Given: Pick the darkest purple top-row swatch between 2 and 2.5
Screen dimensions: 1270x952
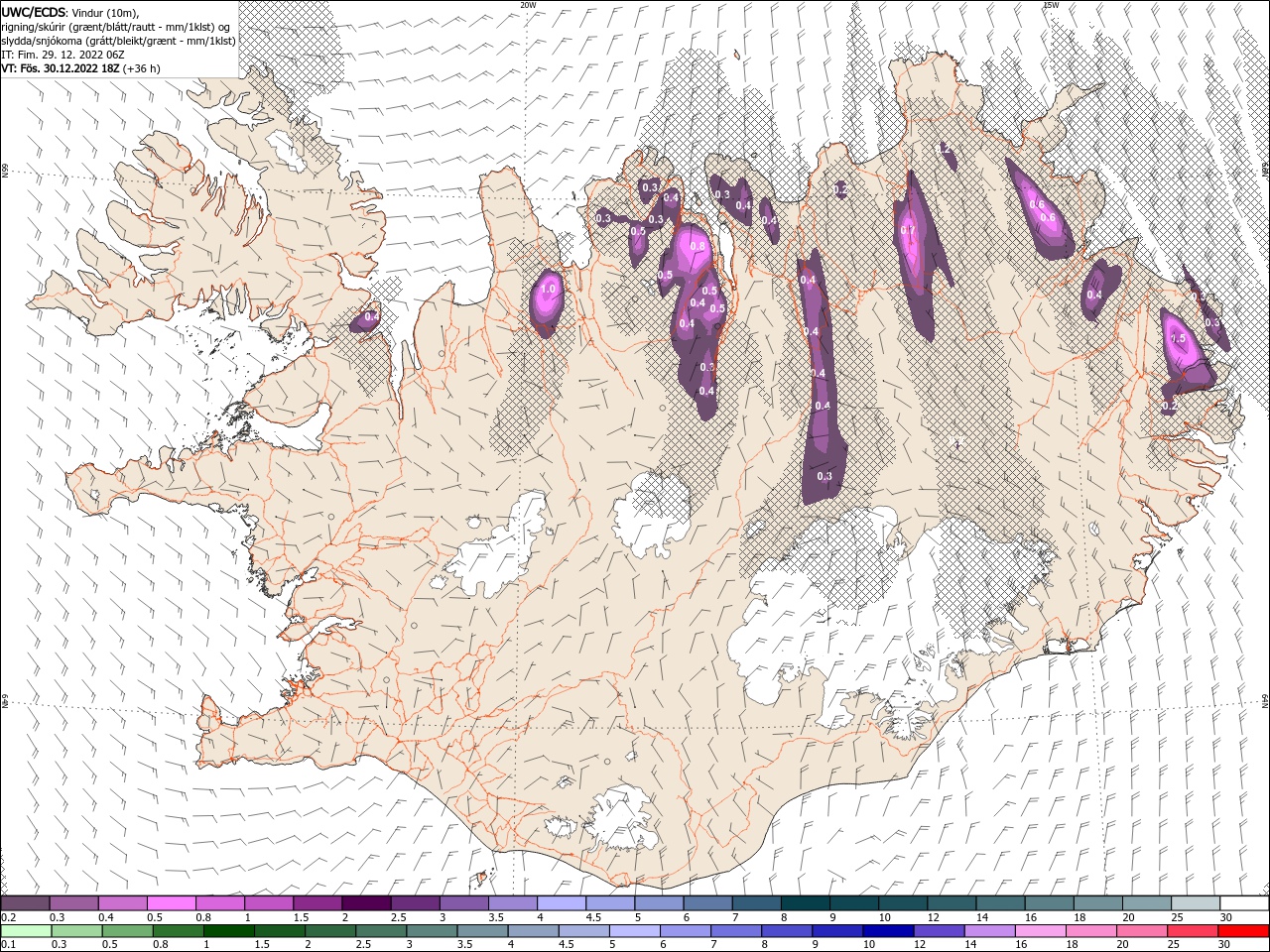Looking at the screenshot, I should click(x=366, y=902).
